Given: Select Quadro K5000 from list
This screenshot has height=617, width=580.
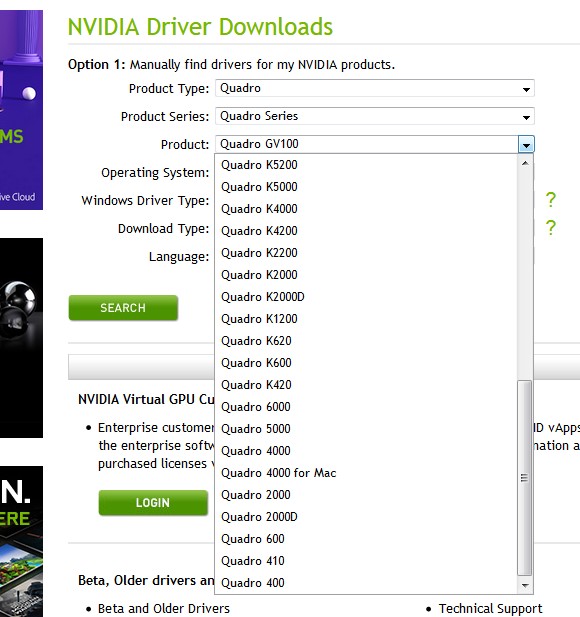Looking at the screenshot, I should point(366,187).
